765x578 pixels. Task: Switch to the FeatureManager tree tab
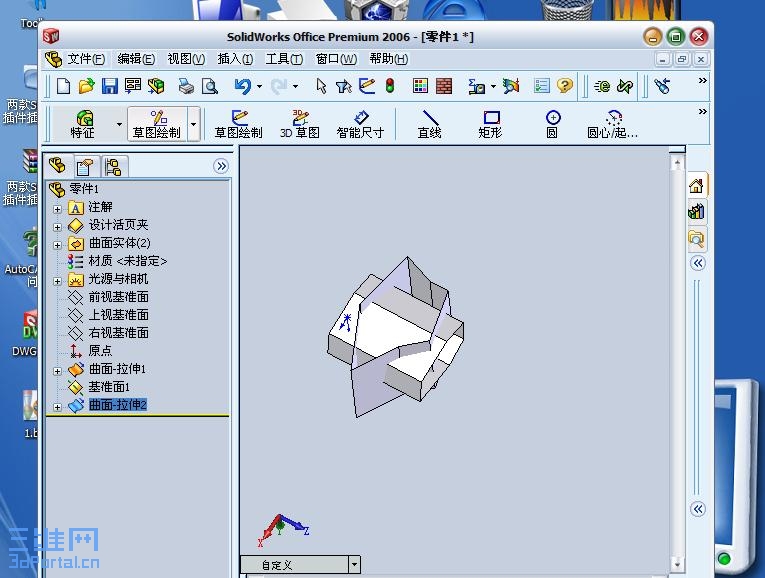click(58, 166)
